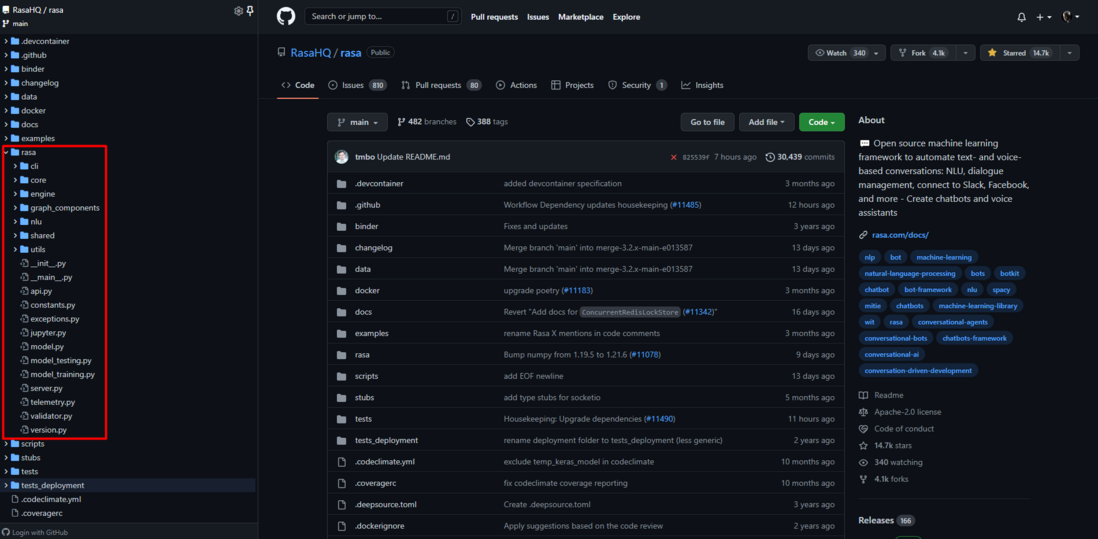Image resolution: width=1098 pixels, height=539 pixels.
Task: Open the .devcontainer folder in file list
Action: click(x=379, y=183)
